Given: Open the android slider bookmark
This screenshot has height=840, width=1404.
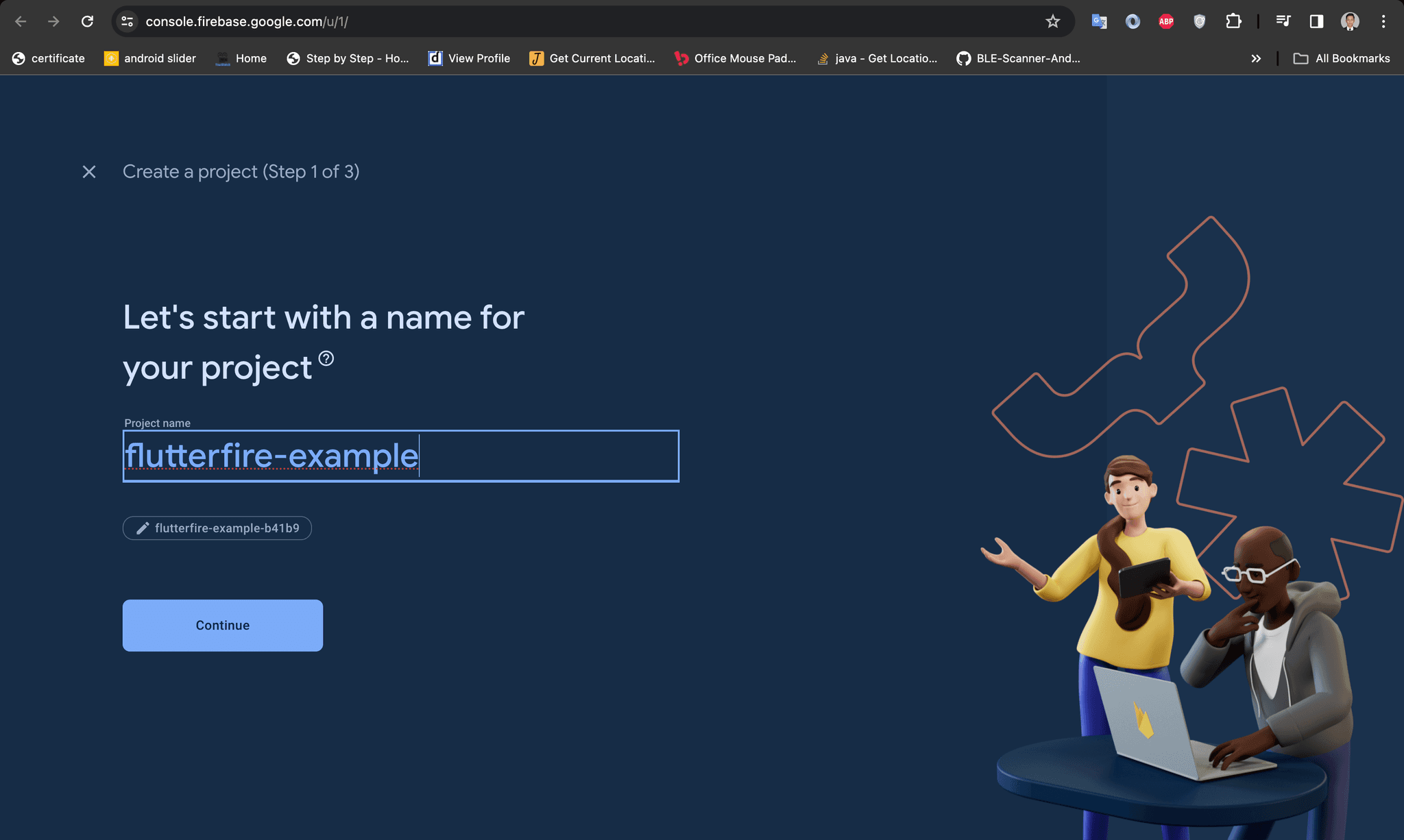Looking at the screenshot, I should point(150,58).
